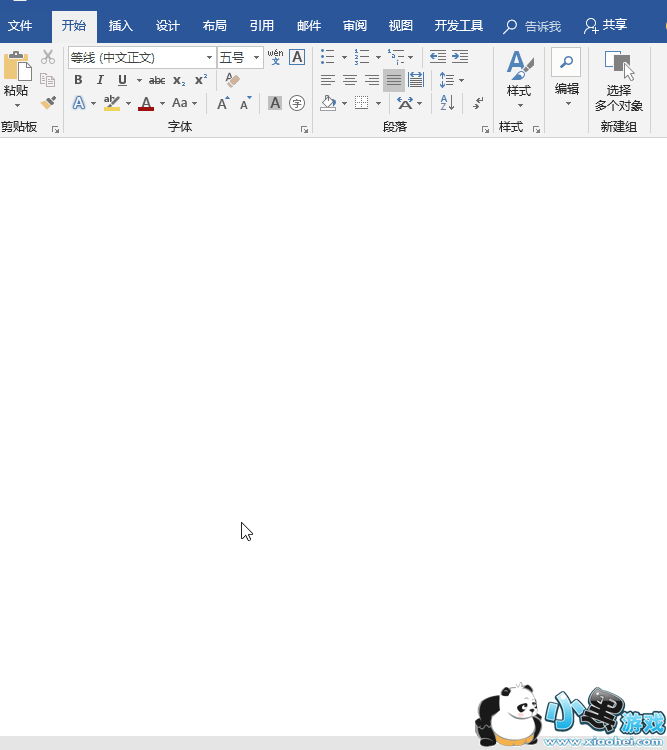Viewport: 667px width, 750px height.
Task: Click Select Multiple Objects button
Action: [619, 80]
